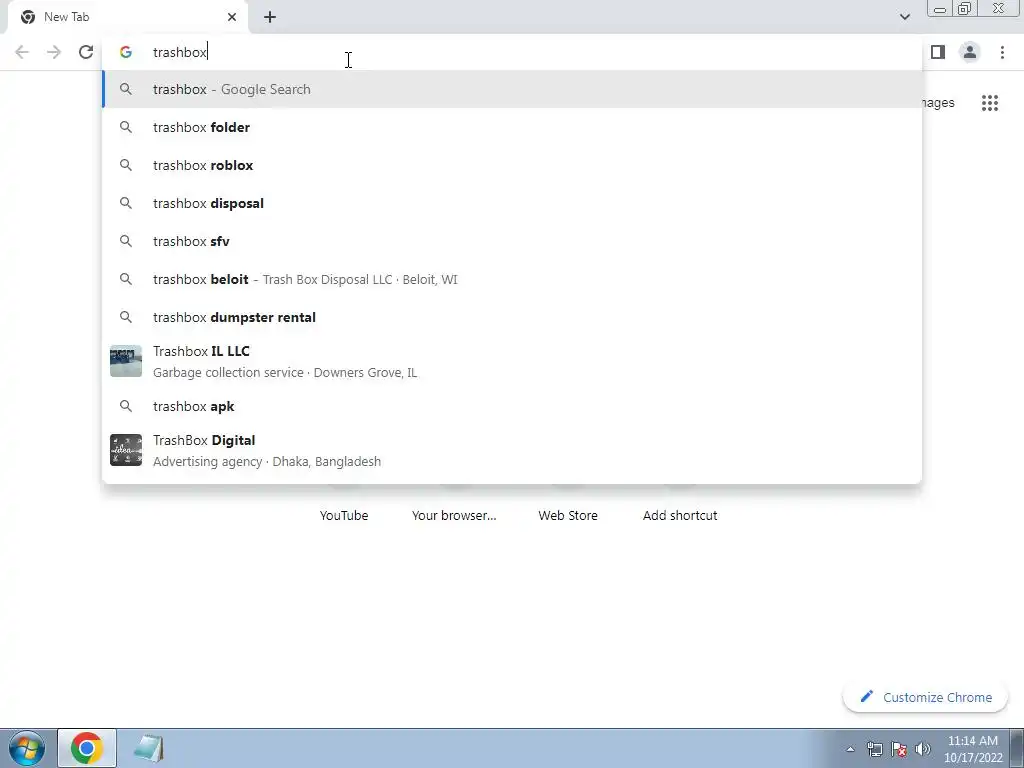1024x768 pixels.
Task: Click search icon beside 'trashbox roblox'
Action: (126, 165)
